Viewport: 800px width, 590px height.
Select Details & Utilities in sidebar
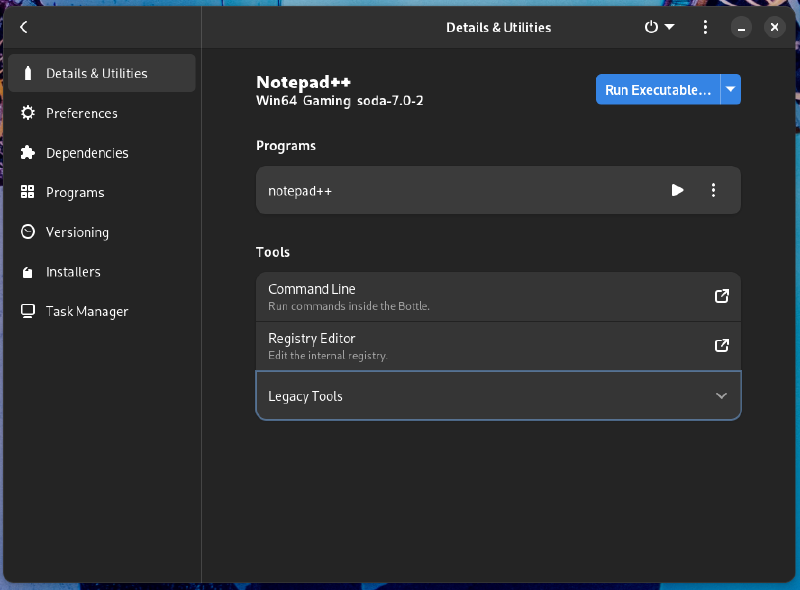[96, 74]
